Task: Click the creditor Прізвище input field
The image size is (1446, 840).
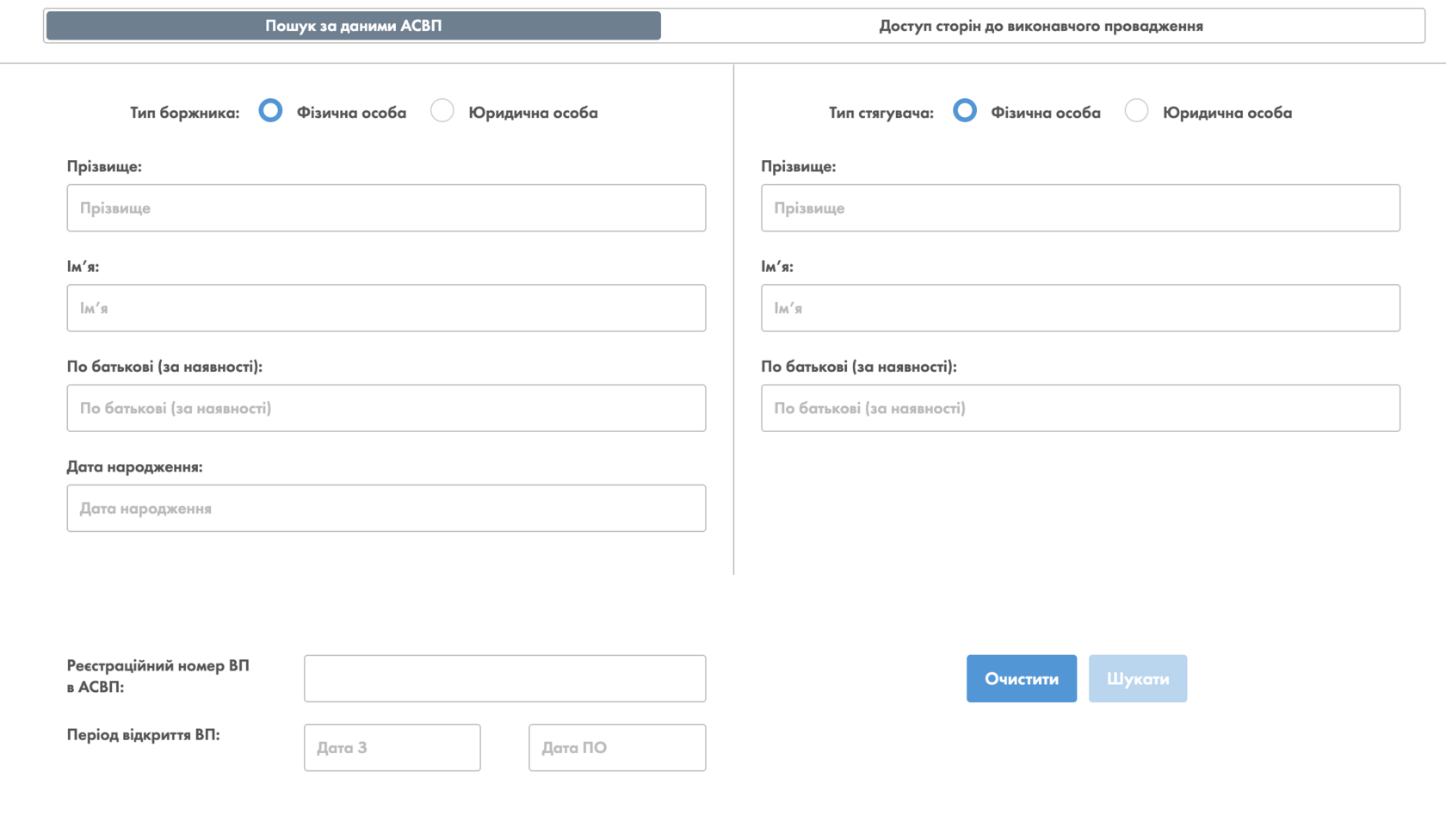Action: [1080, 208]
